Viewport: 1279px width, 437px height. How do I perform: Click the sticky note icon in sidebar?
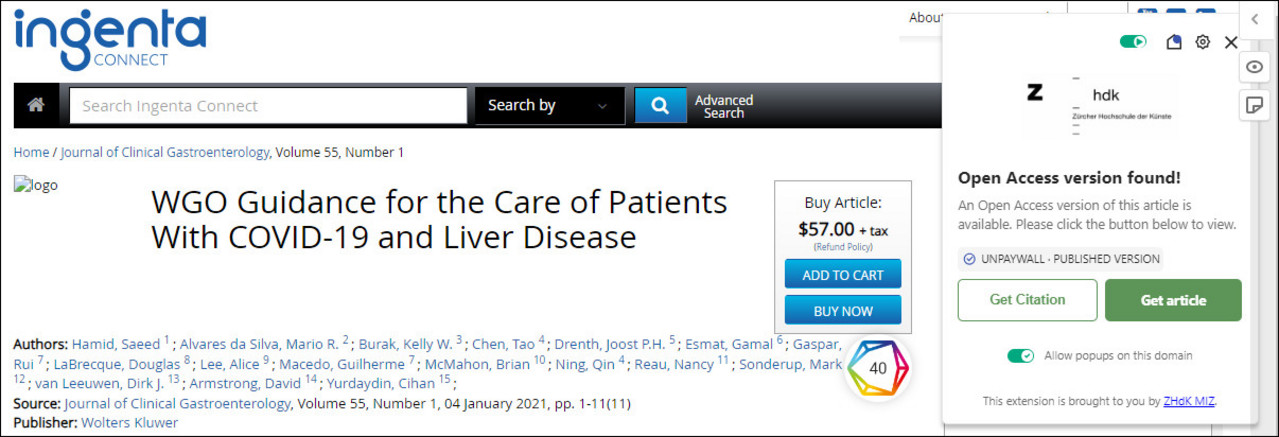[x=1255, y=104]
